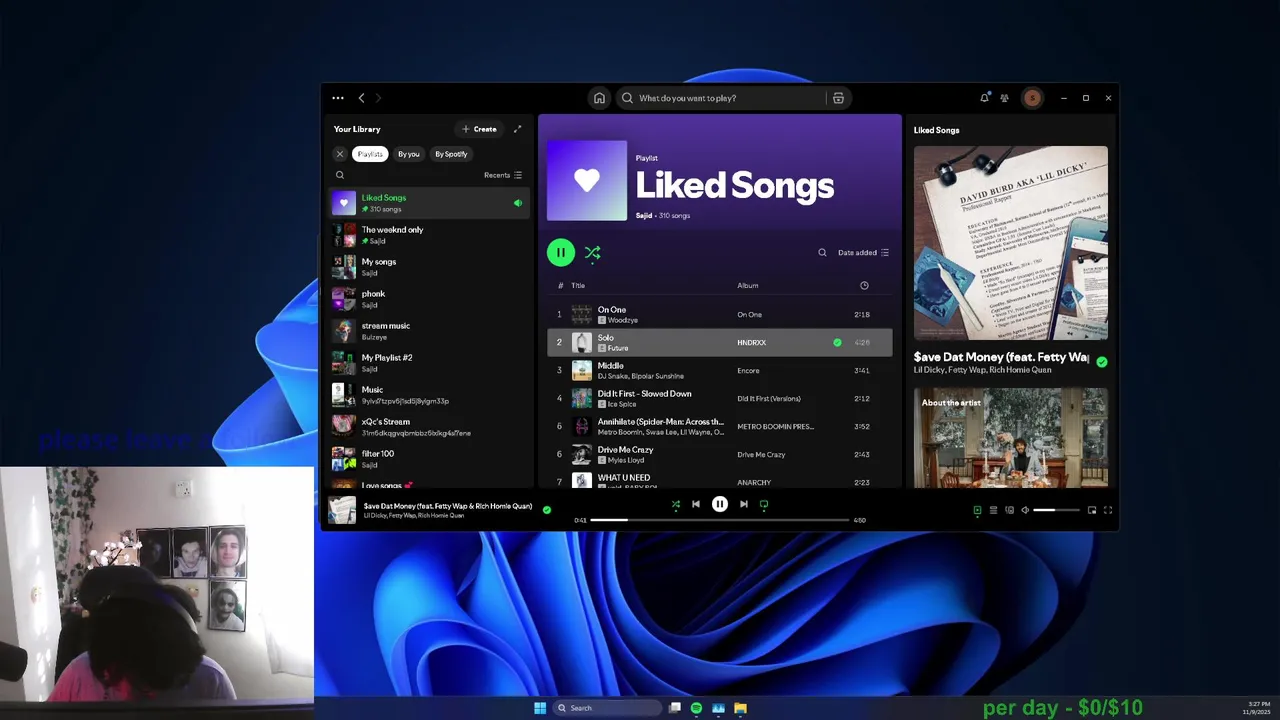The height and width of the screenshot is (720, 1280).
Task: Open The weeknd only playlist
Action: point(430,235)
